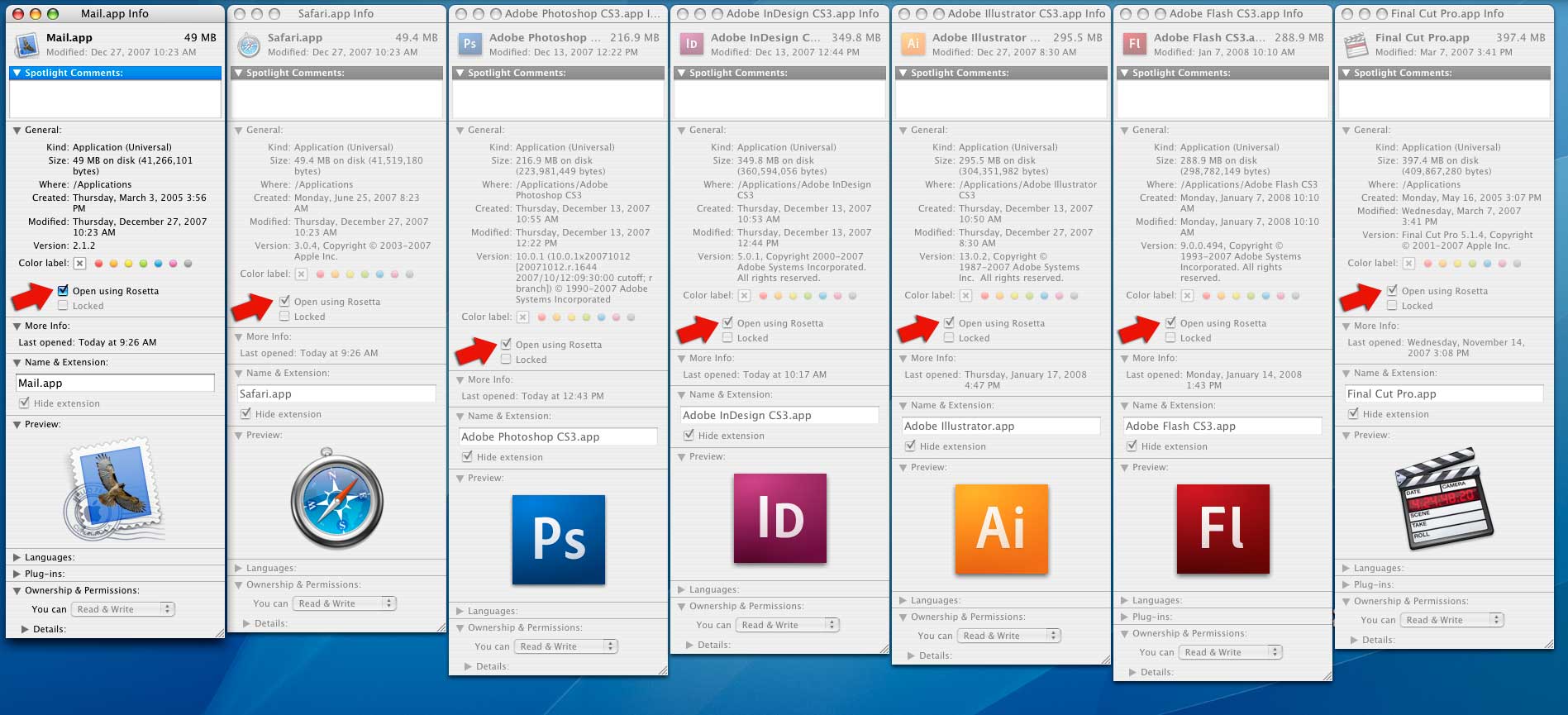The image size is (1568, 715).
Task: Click the Adobe Illustrator.app name field
Action: click(x=1001, y=426)
